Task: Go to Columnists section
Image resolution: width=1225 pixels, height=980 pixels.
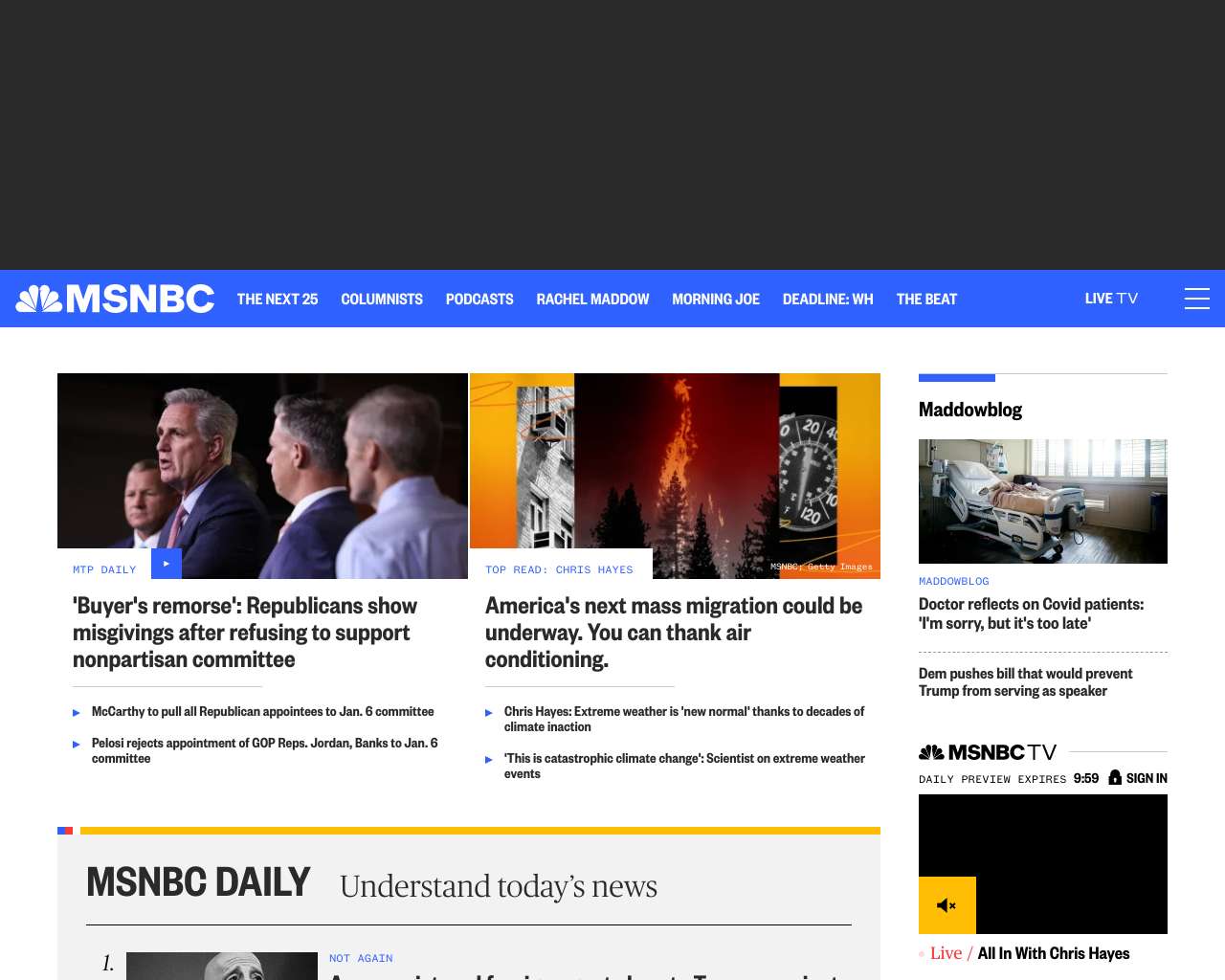Action: pyautogui.click(x=382, y=299)
